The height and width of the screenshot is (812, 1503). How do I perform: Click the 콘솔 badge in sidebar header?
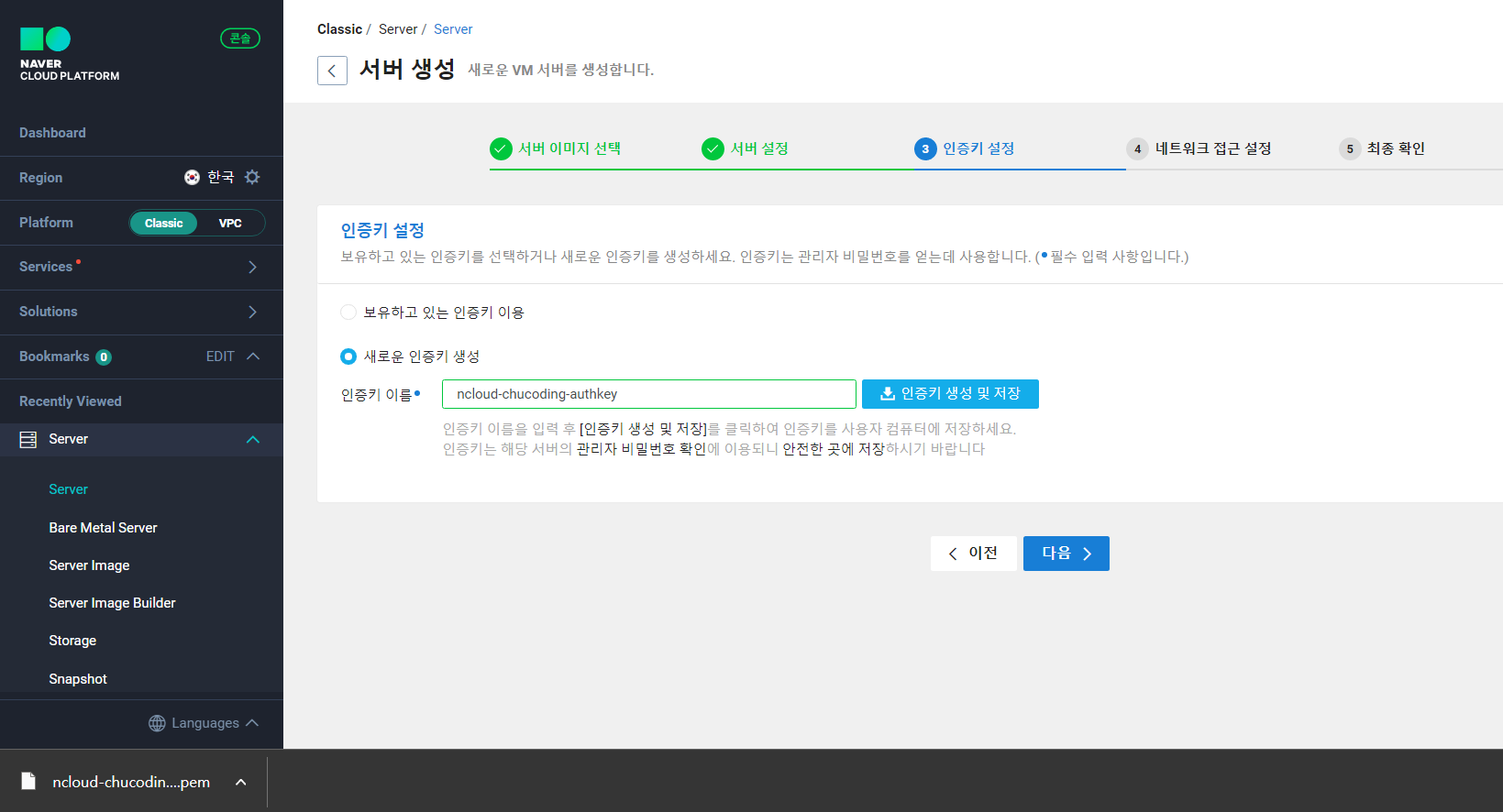pyautogui.click(x=240, y=38)
